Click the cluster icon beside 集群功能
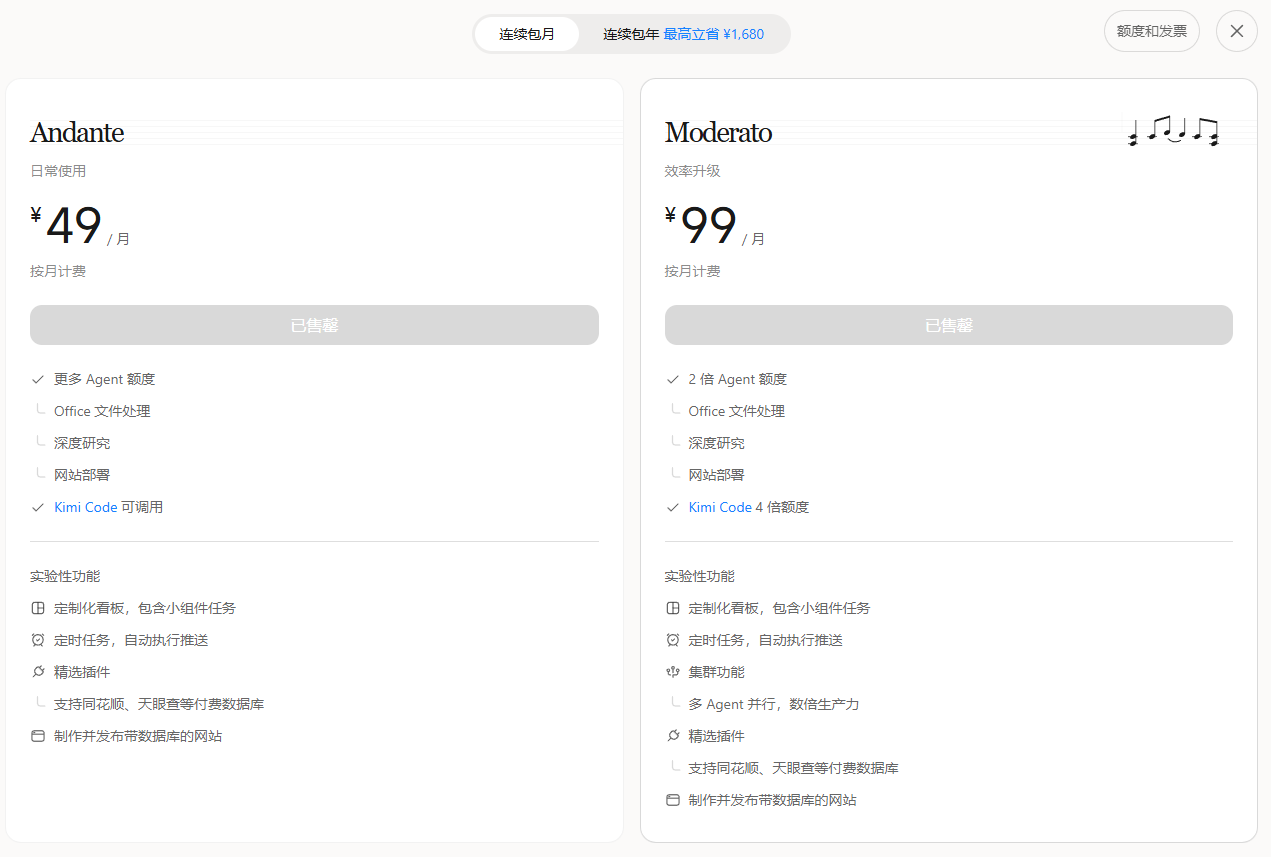This screenshot has height=857, width=1271. (672, 672)
